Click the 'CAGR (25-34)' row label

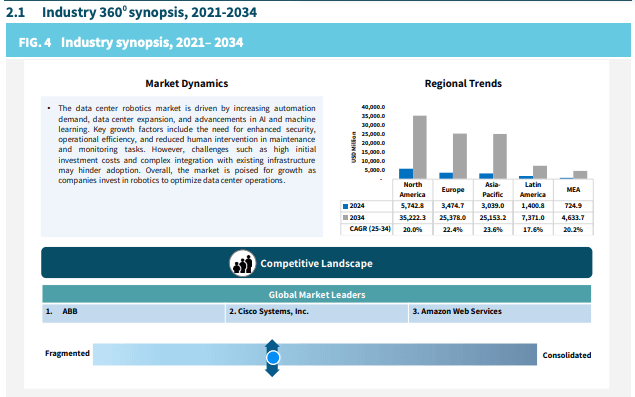pos(370,229)
